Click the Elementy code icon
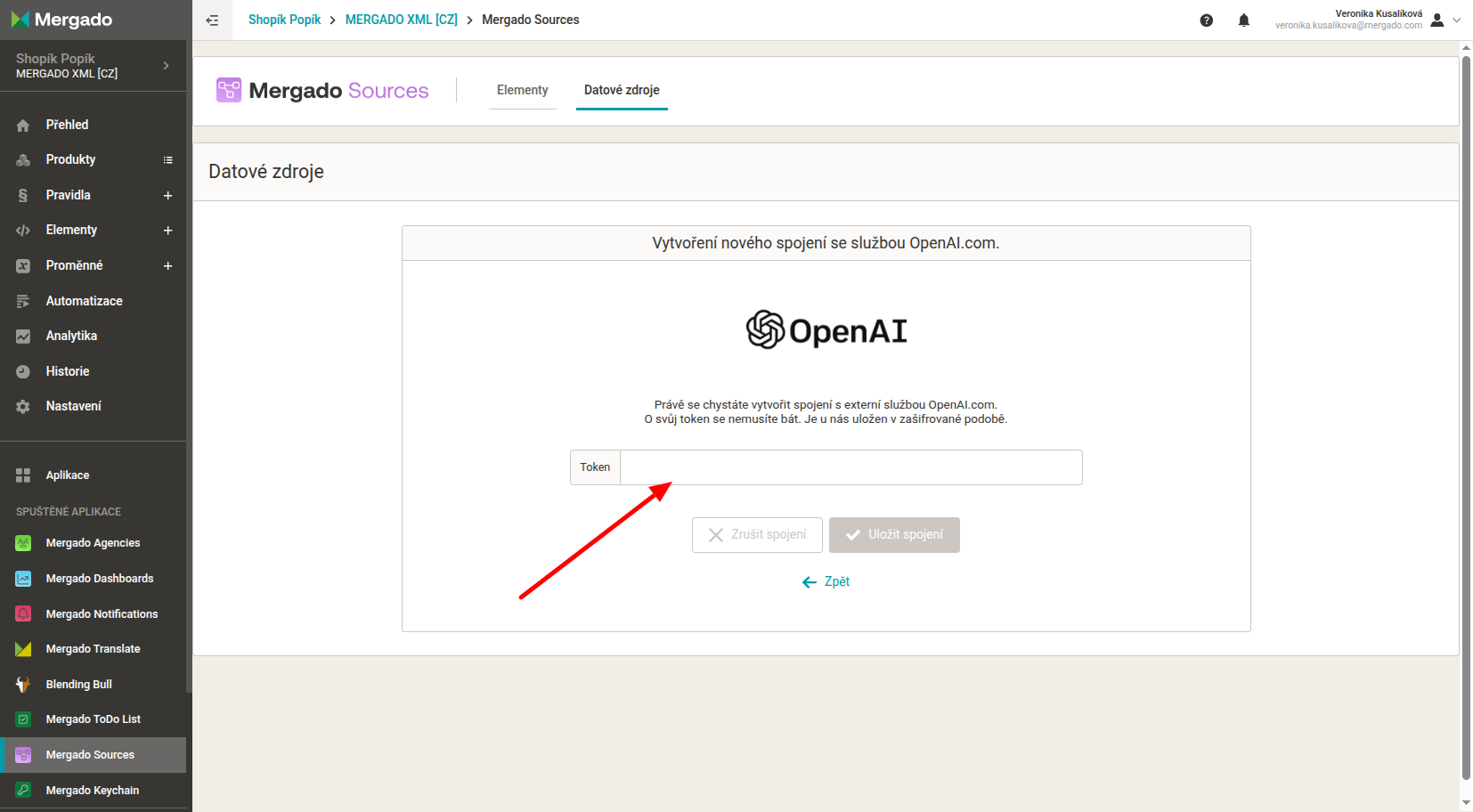 [x=23, y=231]
